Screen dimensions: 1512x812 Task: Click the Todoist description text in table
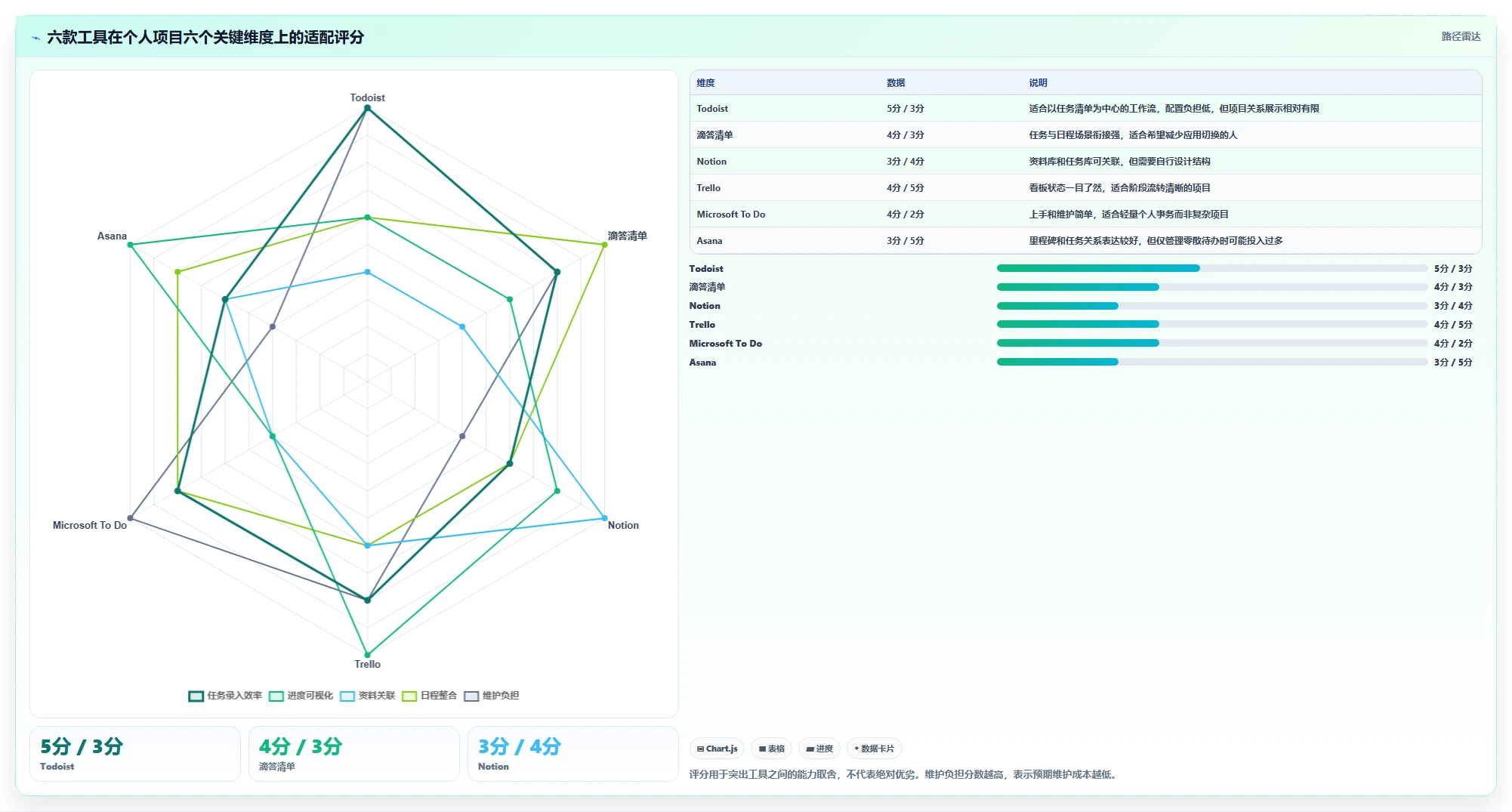coord(1174,109)
